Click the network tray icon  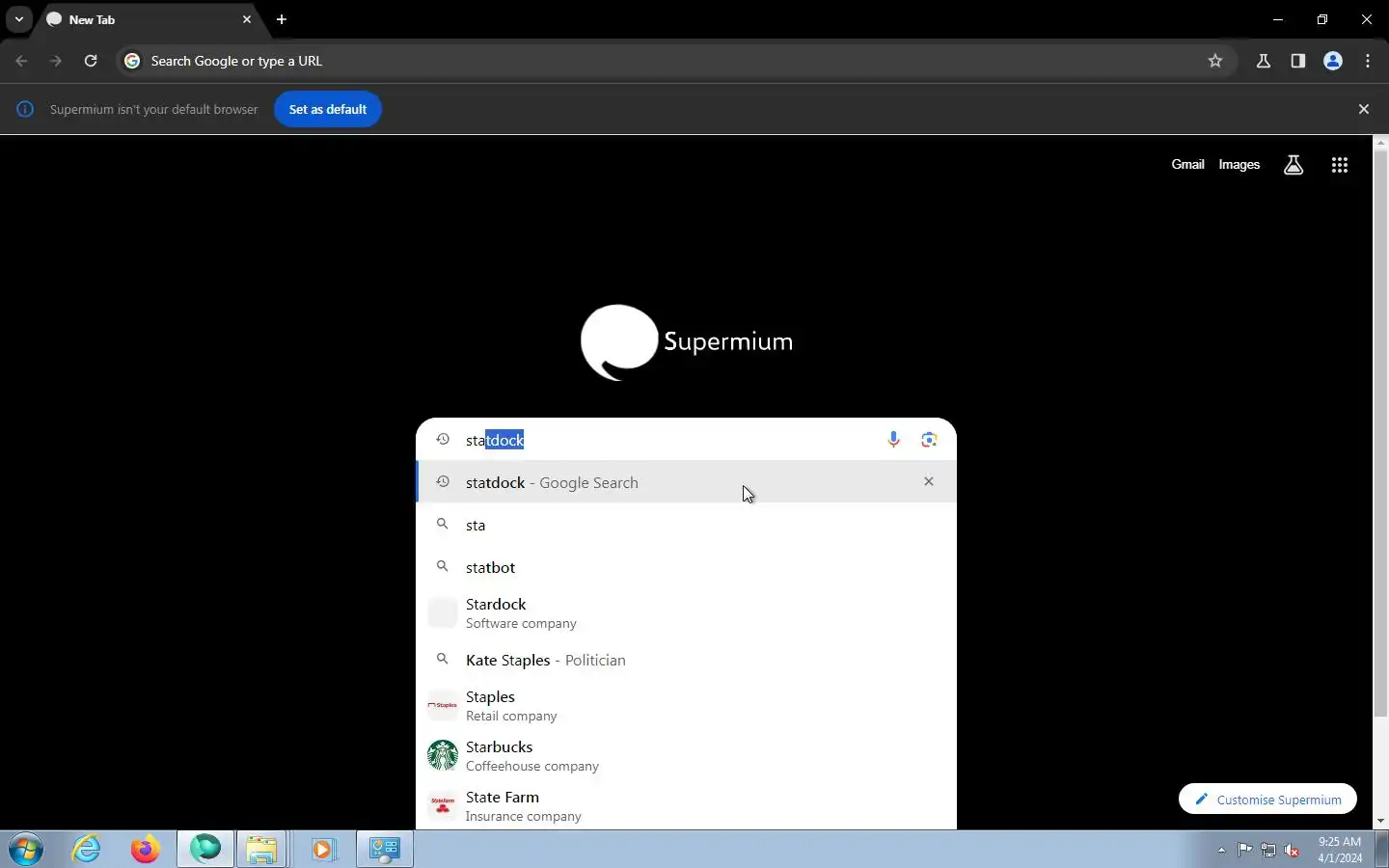coord(1268,850)
